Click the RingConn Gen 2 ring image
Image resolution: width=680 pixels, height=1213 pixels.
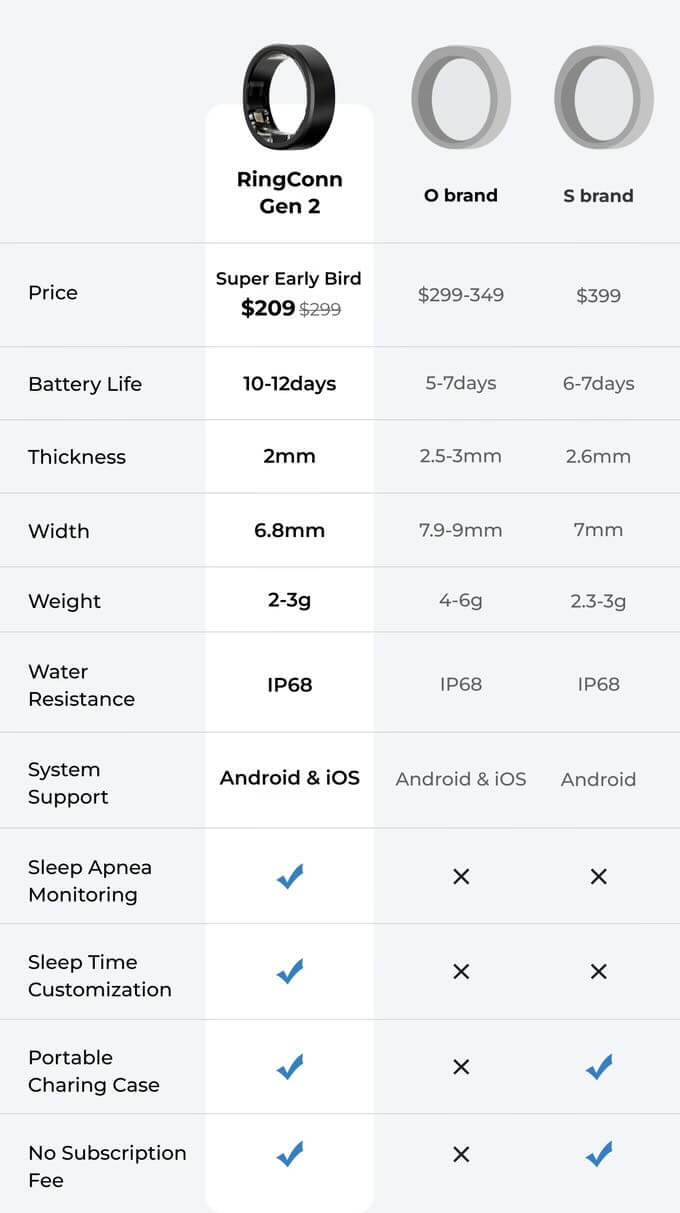pyautogui.click(x=289, y=97)
